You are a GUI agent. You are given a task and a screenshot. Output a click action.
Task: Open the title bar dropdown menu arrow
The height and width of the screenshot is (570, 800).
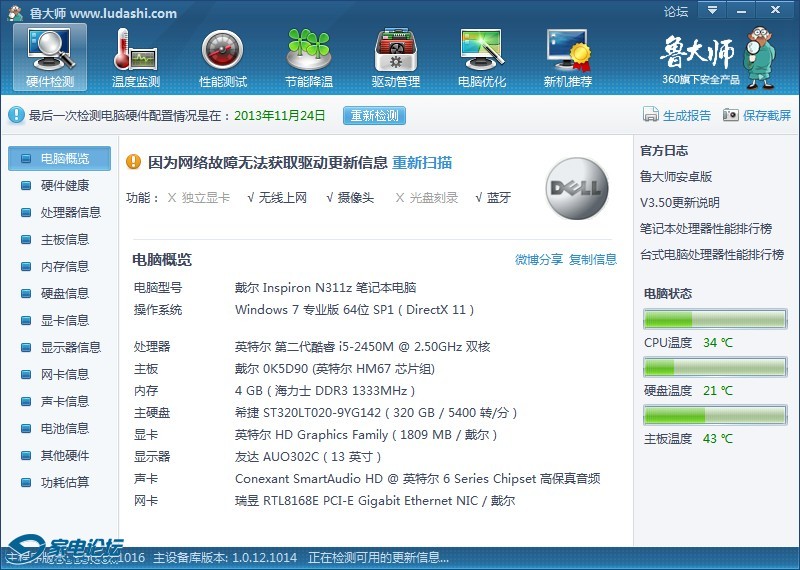(711, 11)
